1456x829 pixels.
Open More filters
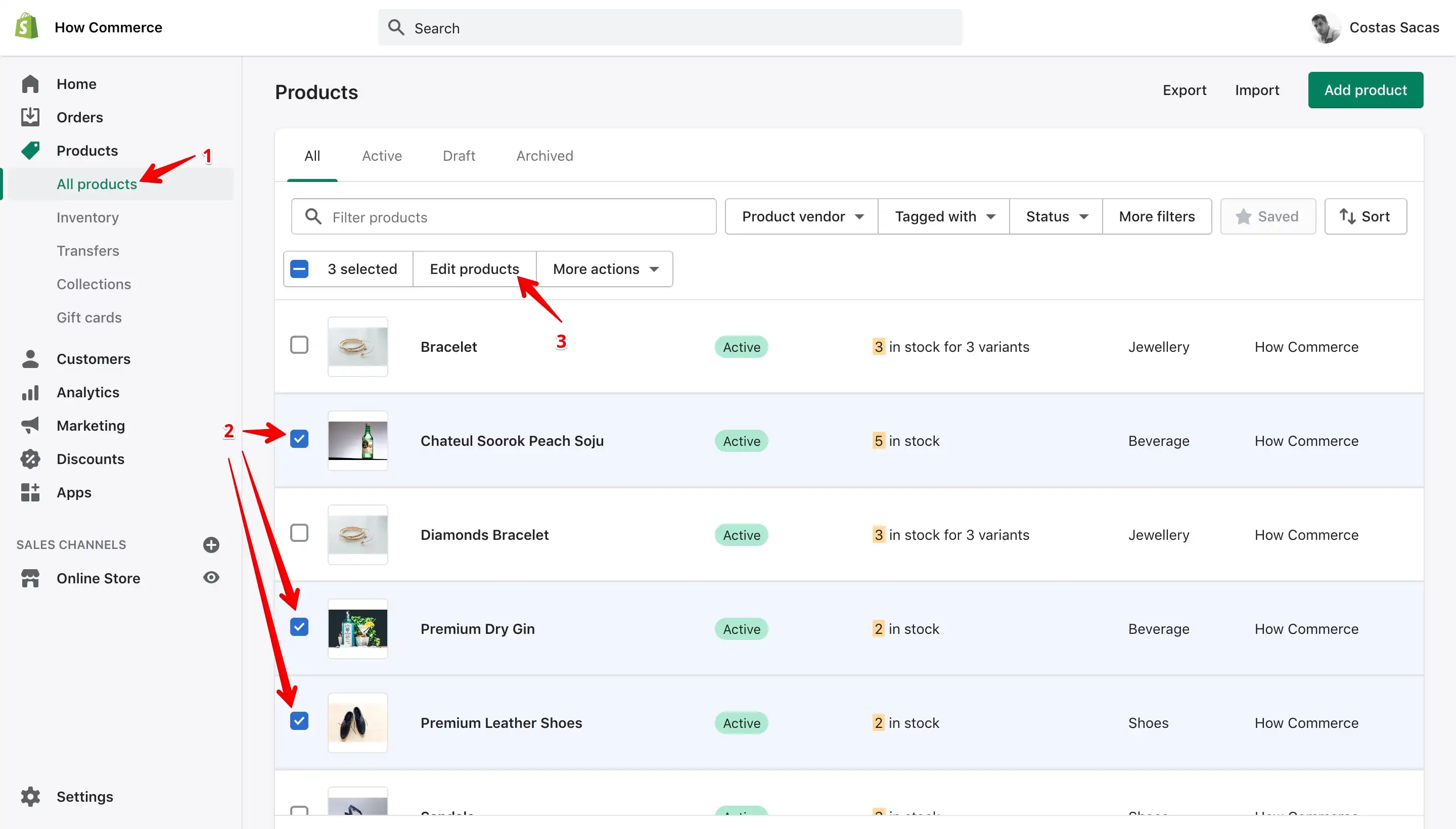tap(1157, 216)
